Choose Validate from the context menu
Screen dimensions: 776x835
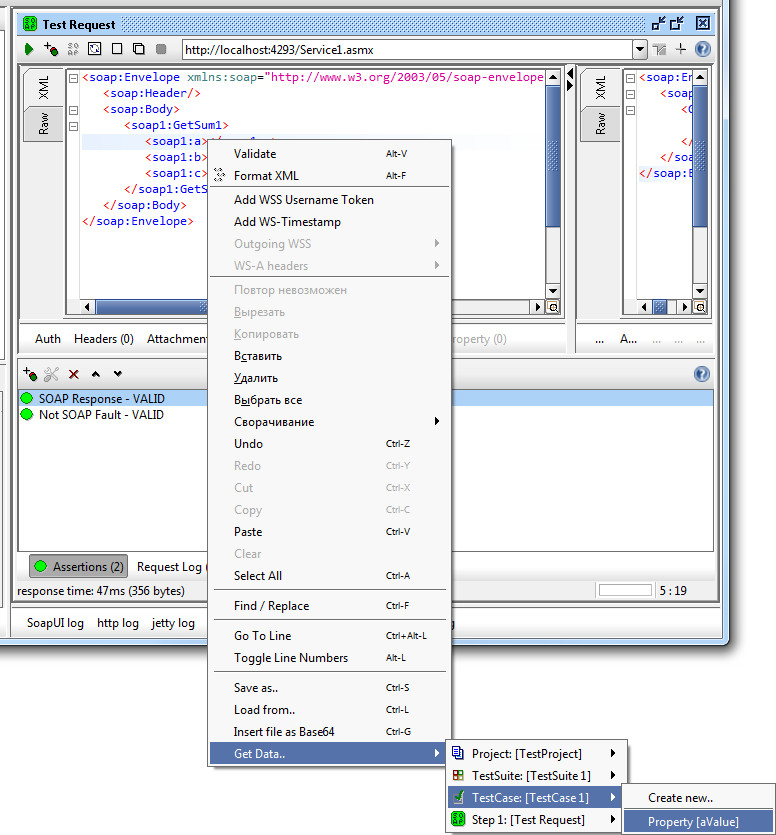tap(330, 154)
